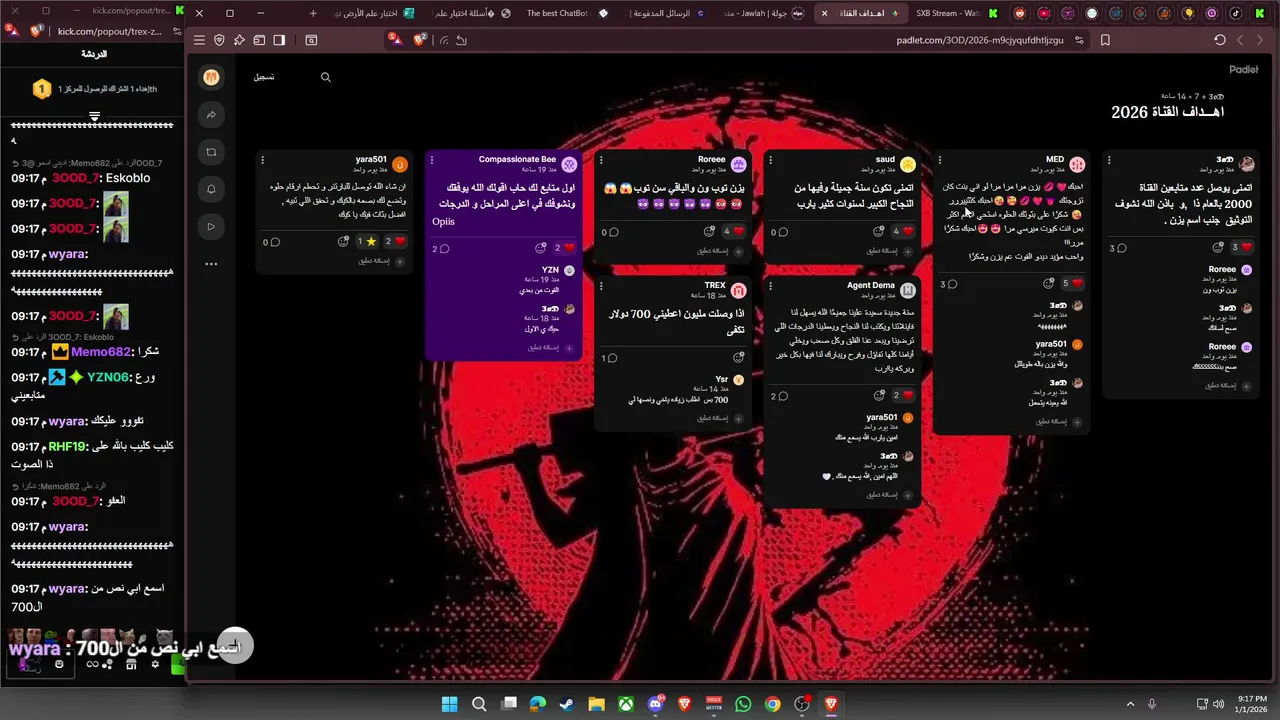Click the gold rank 1 badge in chat header
This screenshot has width=1280, height=720.
coord(41,89)
